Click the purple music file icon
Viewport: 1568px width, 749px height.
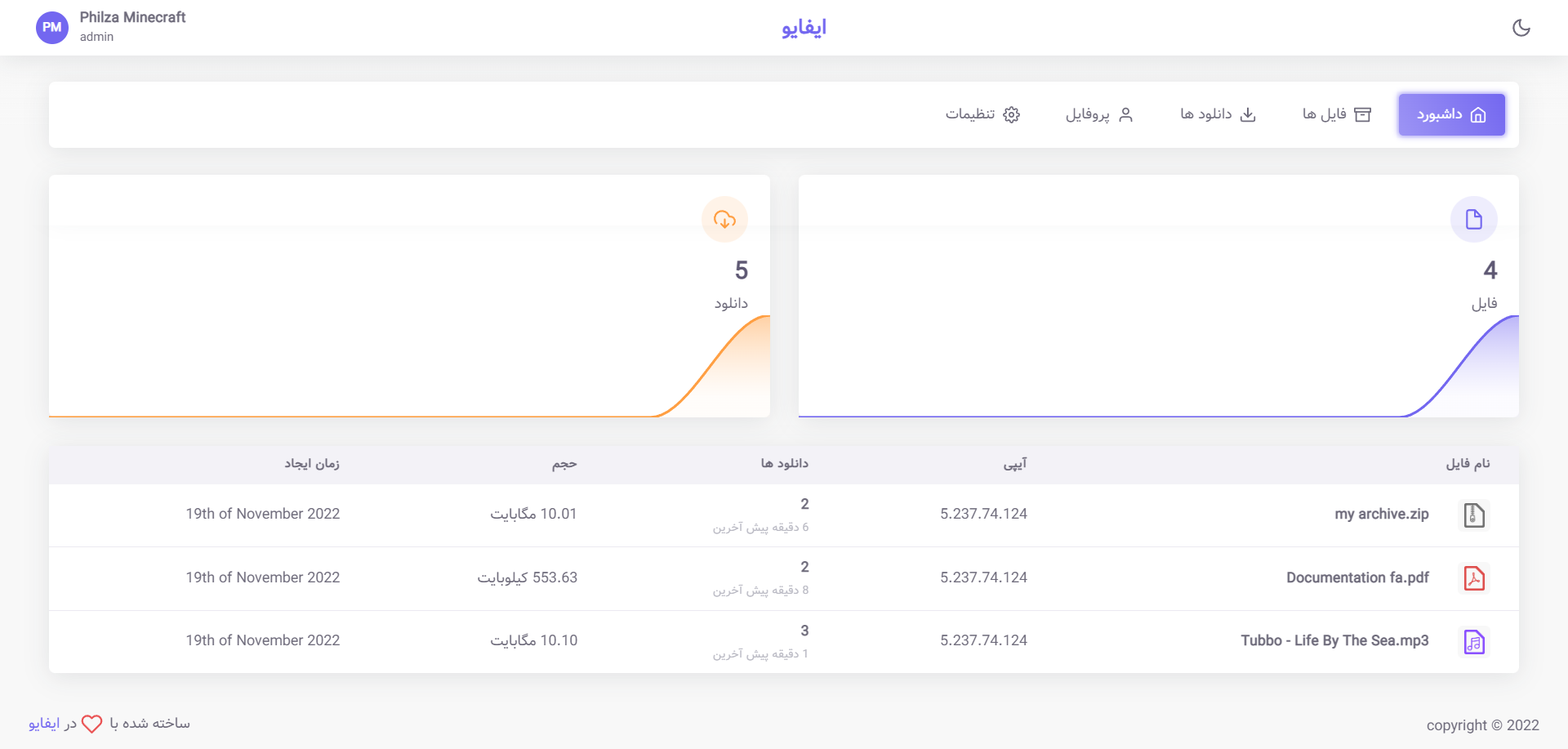1473,642
